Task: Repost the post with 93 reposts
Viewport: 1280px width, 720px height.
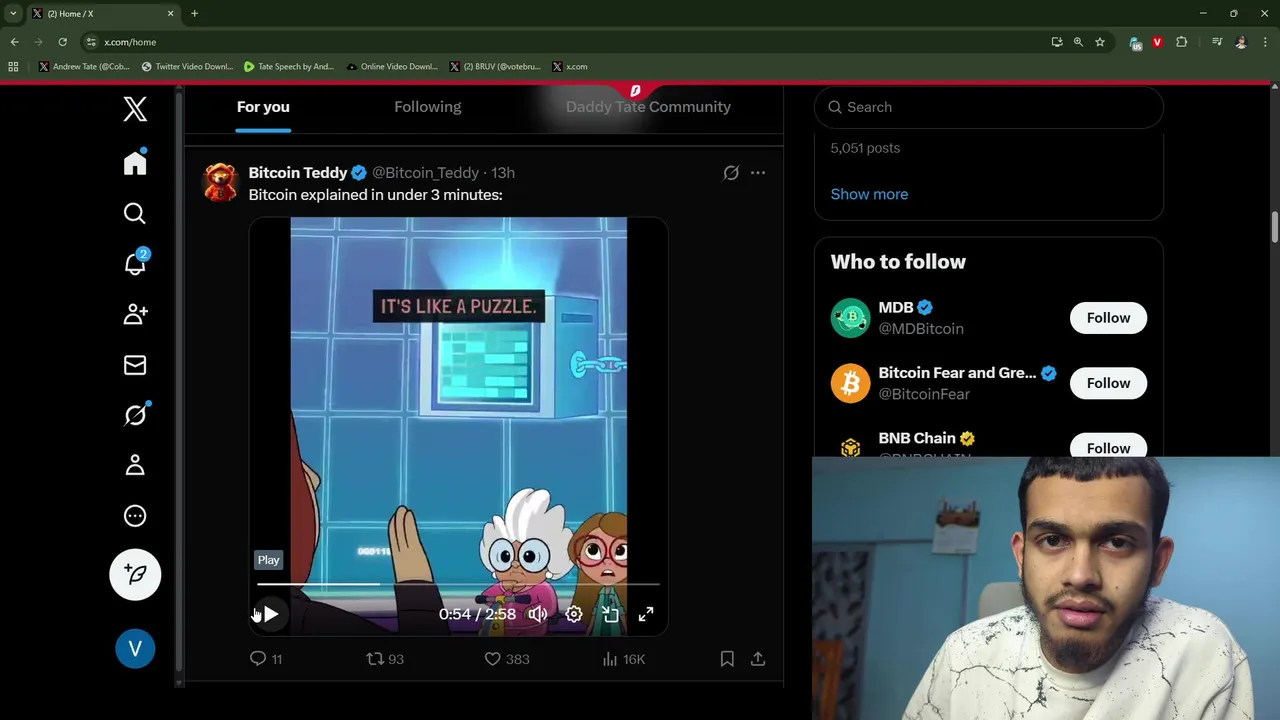Action: pyautogui.click(x=385, y=659)
